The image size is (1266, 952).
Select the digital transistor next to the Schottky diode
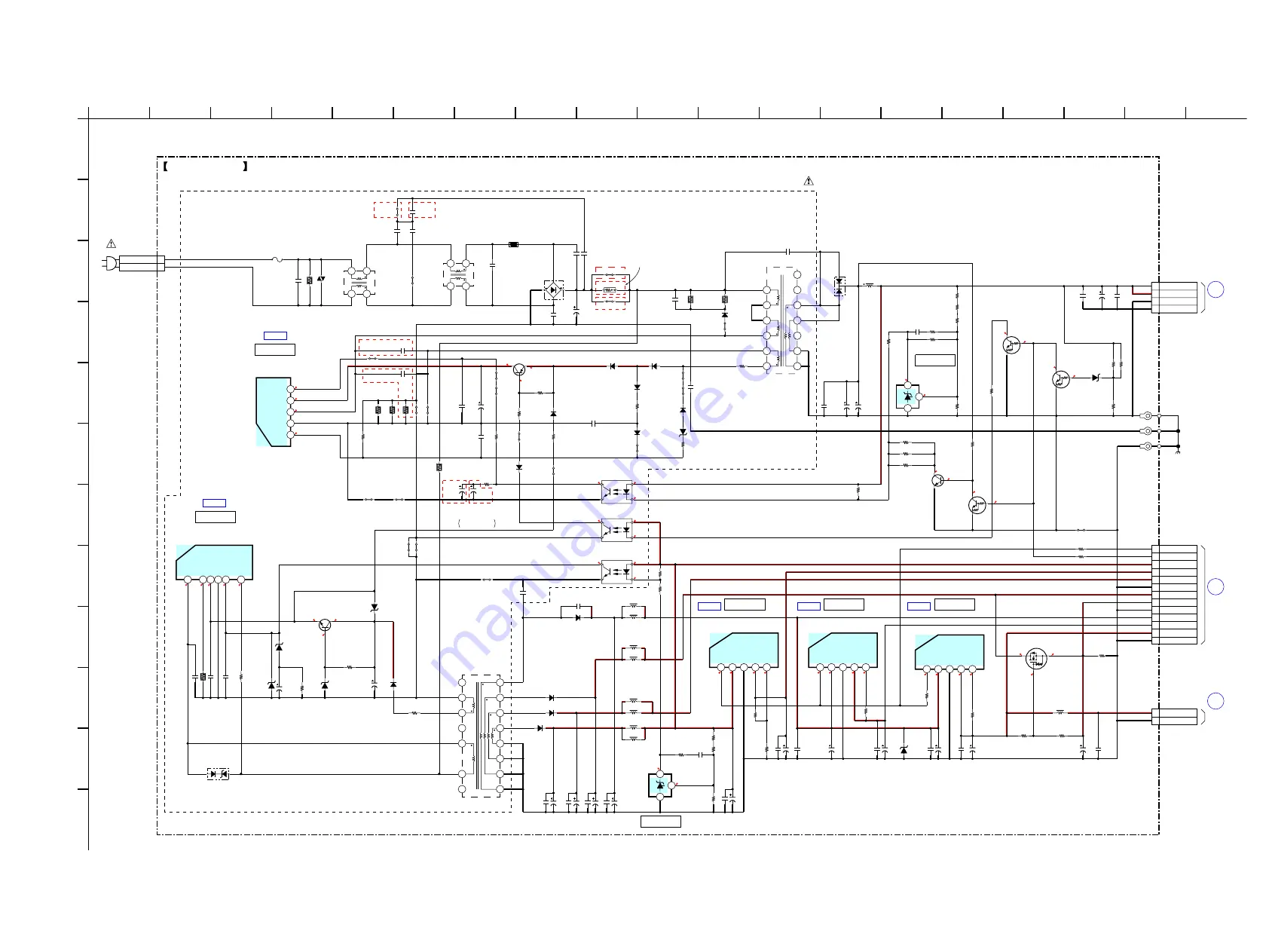(x=1061, y=379)
